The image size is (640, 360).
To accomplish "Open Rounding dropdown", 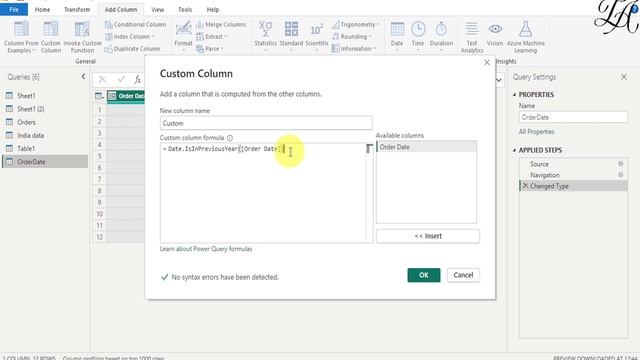I will coord(351,37).
